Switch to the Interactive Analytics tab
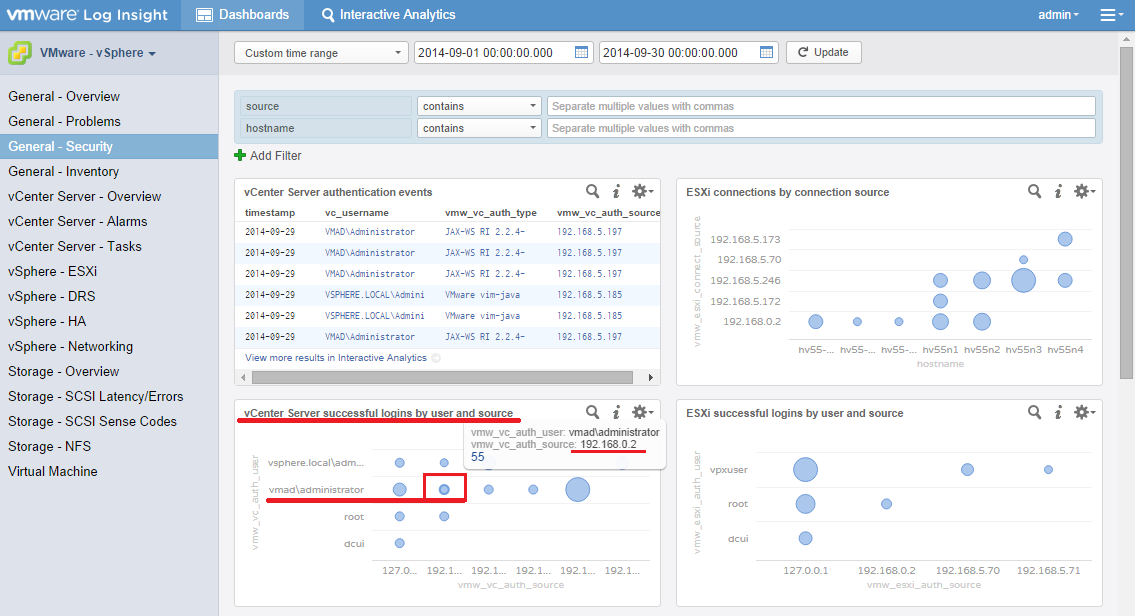The image size is (1135, 616). 388,15
